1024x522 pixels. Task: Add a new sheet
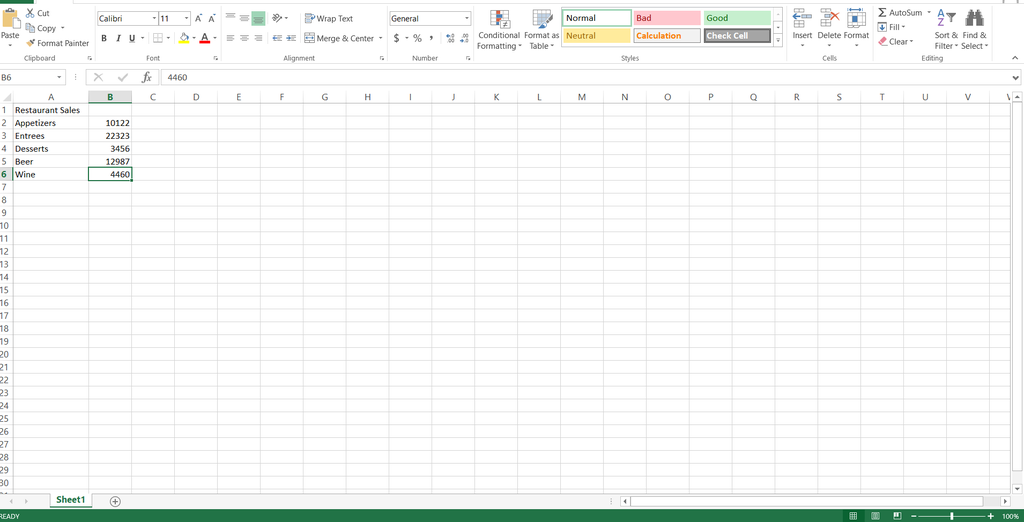click(116, 501)
